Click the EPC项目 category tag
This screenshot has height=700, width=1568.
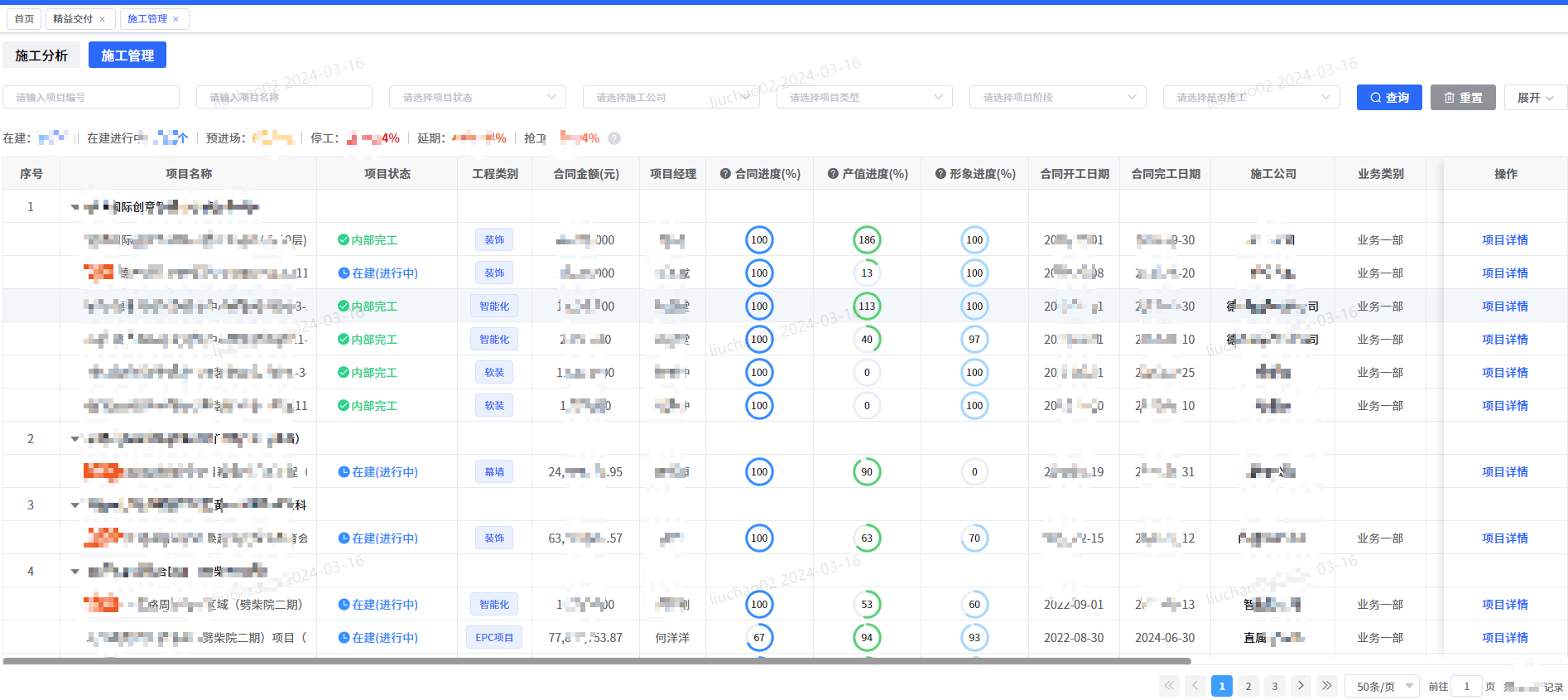click(x=494, y=637)
